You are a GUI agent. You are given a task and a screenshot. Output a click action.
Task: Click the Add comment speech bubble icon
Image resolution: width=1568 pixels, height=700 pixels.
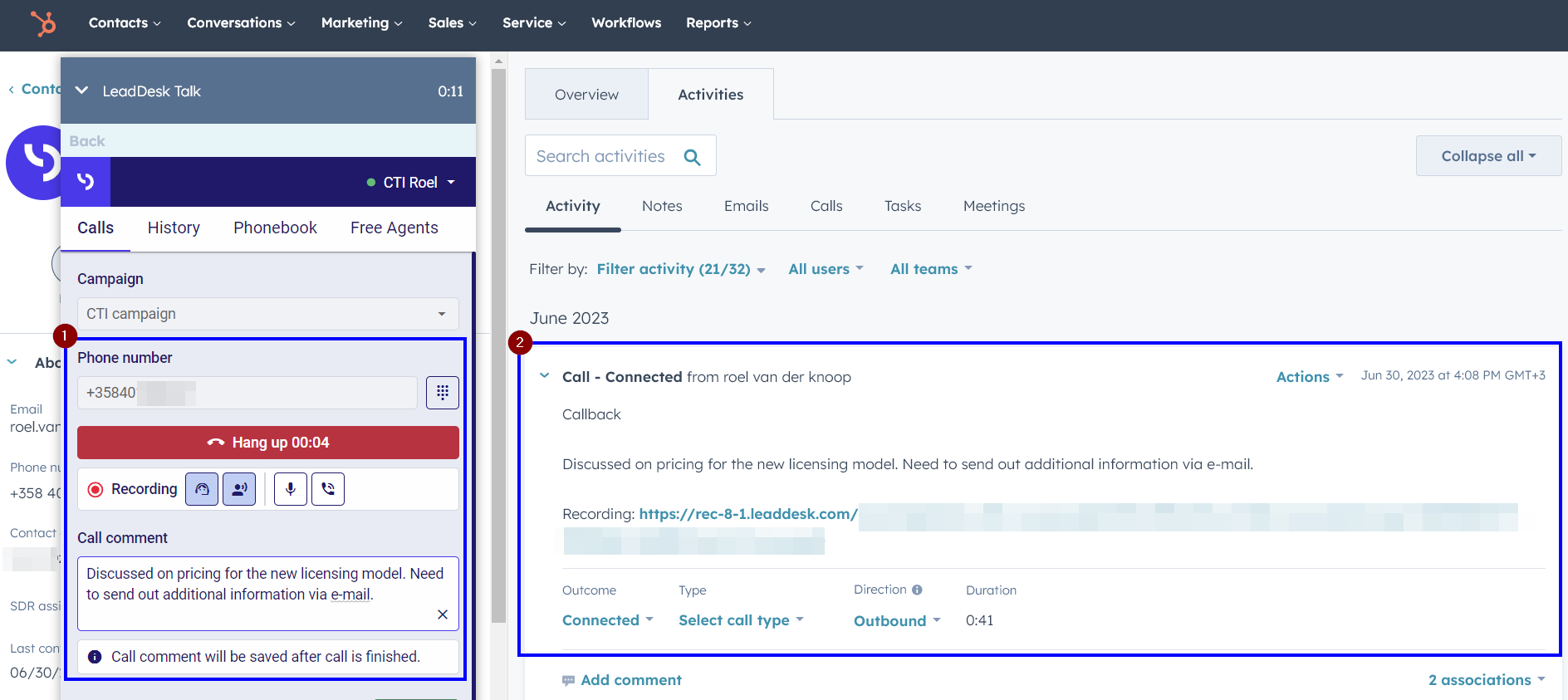click(x=569, y=681)
